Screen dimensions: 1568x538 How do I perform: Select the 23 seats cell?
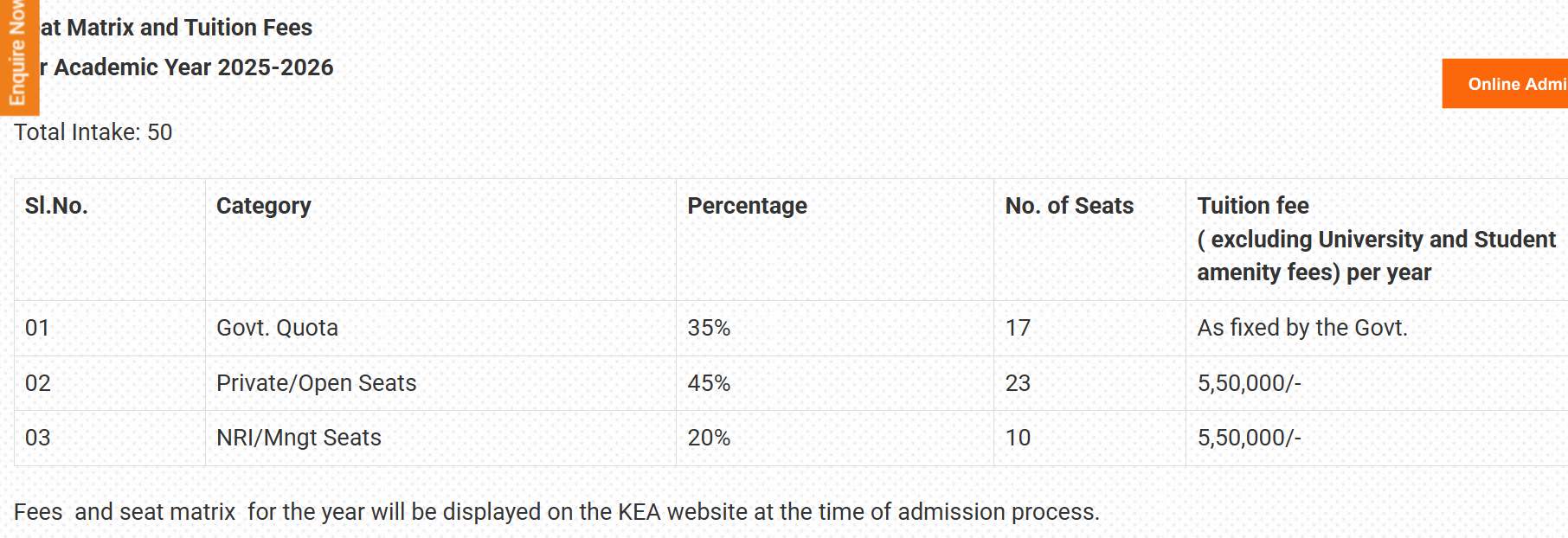pos(1018,383)
